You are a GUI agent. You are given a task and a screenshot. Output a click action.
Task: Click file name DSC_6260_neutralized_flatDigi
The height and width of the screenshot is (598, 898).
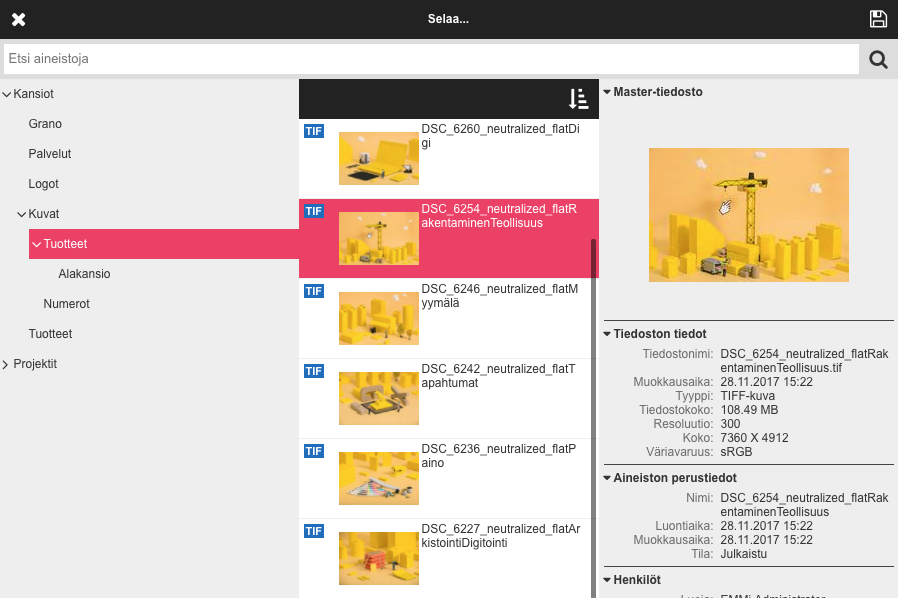click(x=501, y=136)
